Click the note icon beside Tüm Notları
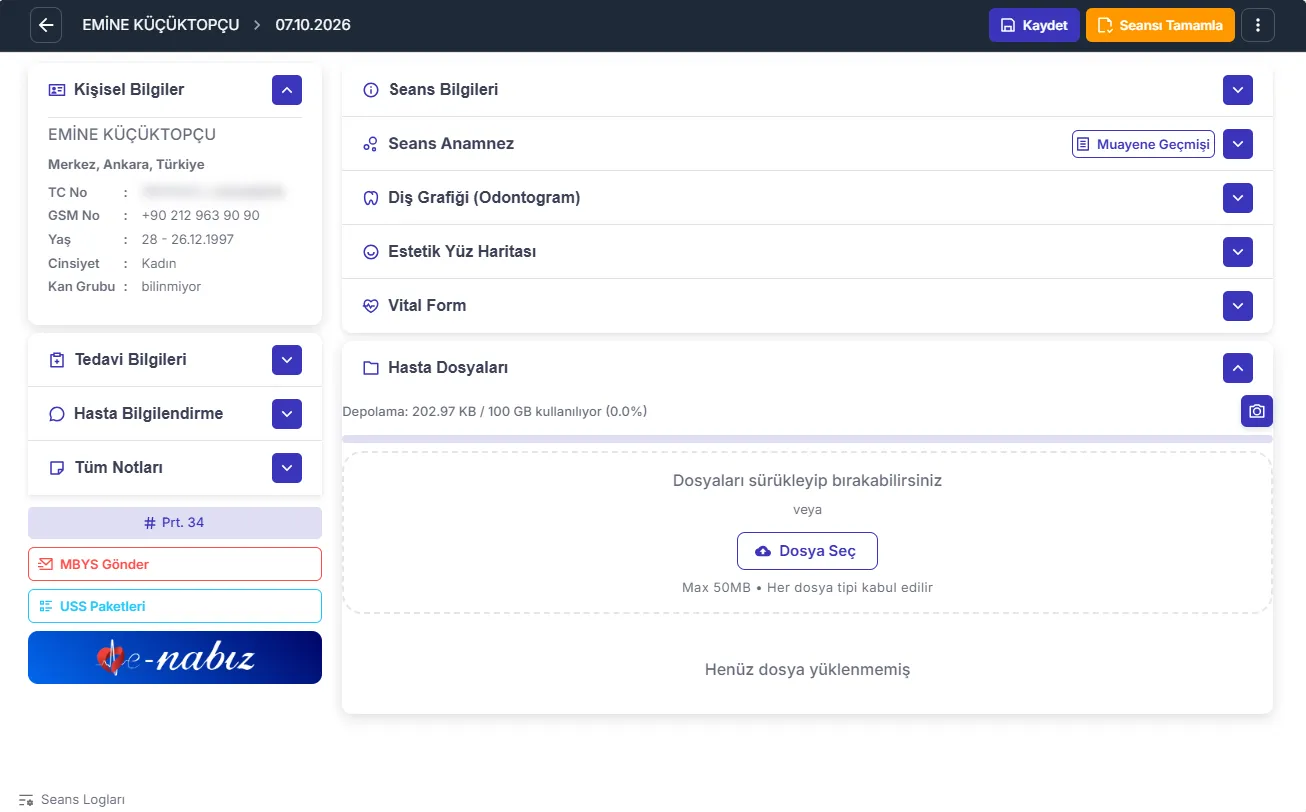 (x=57, y=468)
